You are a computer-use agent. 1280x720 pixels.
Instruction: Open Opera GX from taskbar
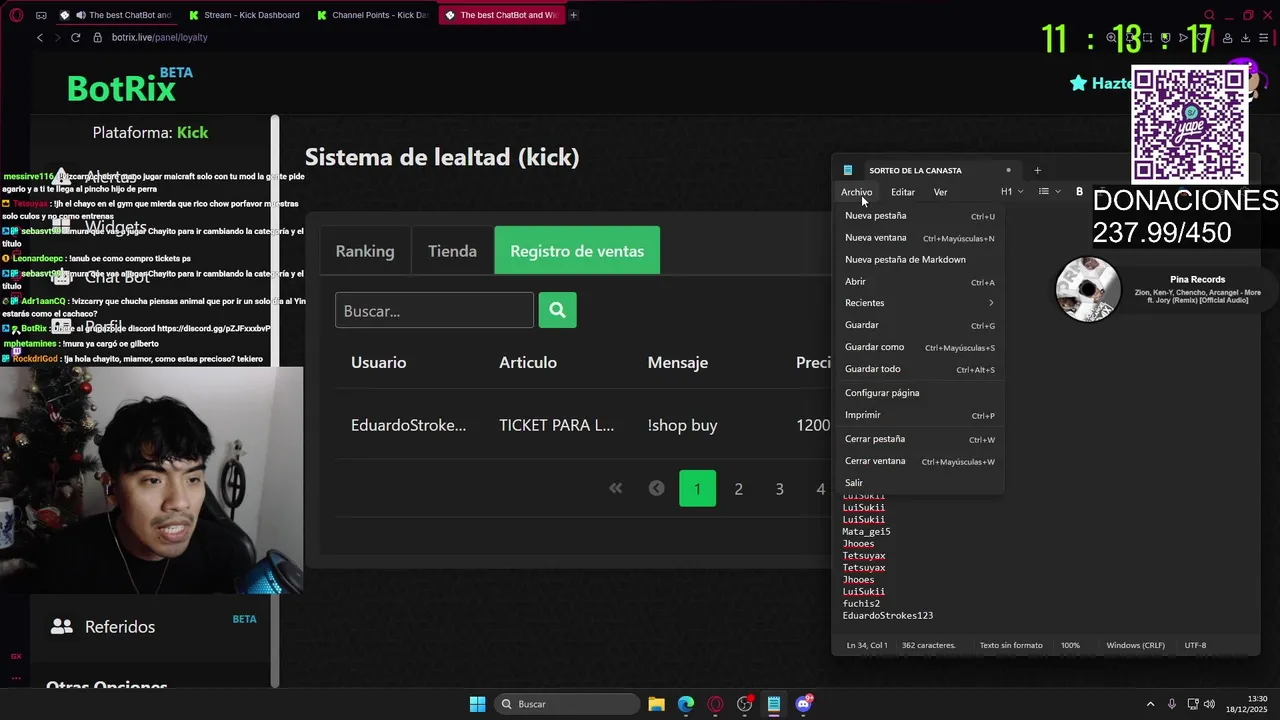coord(715,704)
